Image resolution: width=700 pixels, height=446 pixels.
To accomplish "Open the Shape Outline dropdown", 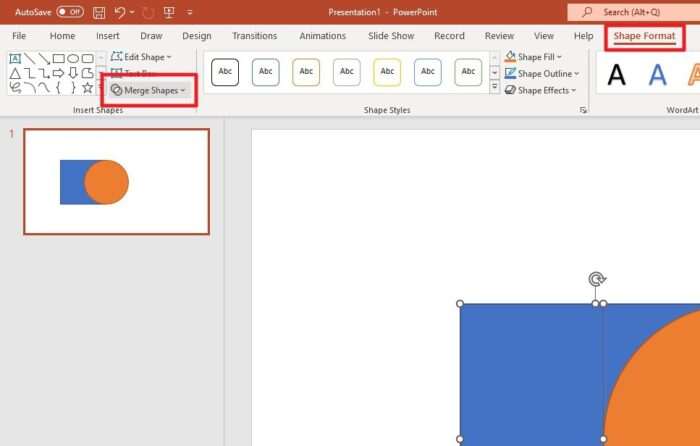I will pos(542,74).
